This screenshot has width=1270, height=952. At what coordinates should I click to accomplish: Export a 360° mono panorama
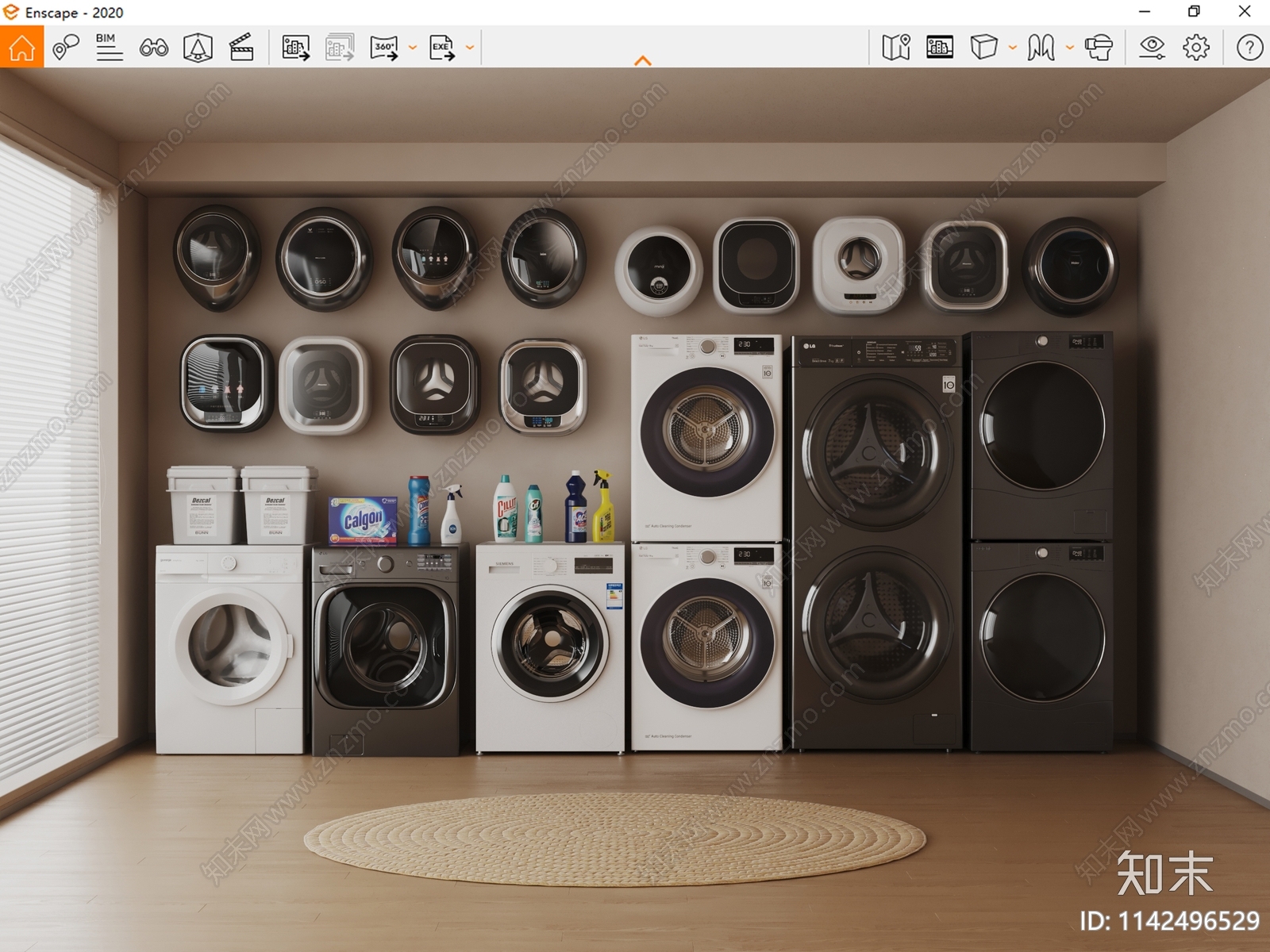coord(384,48)
